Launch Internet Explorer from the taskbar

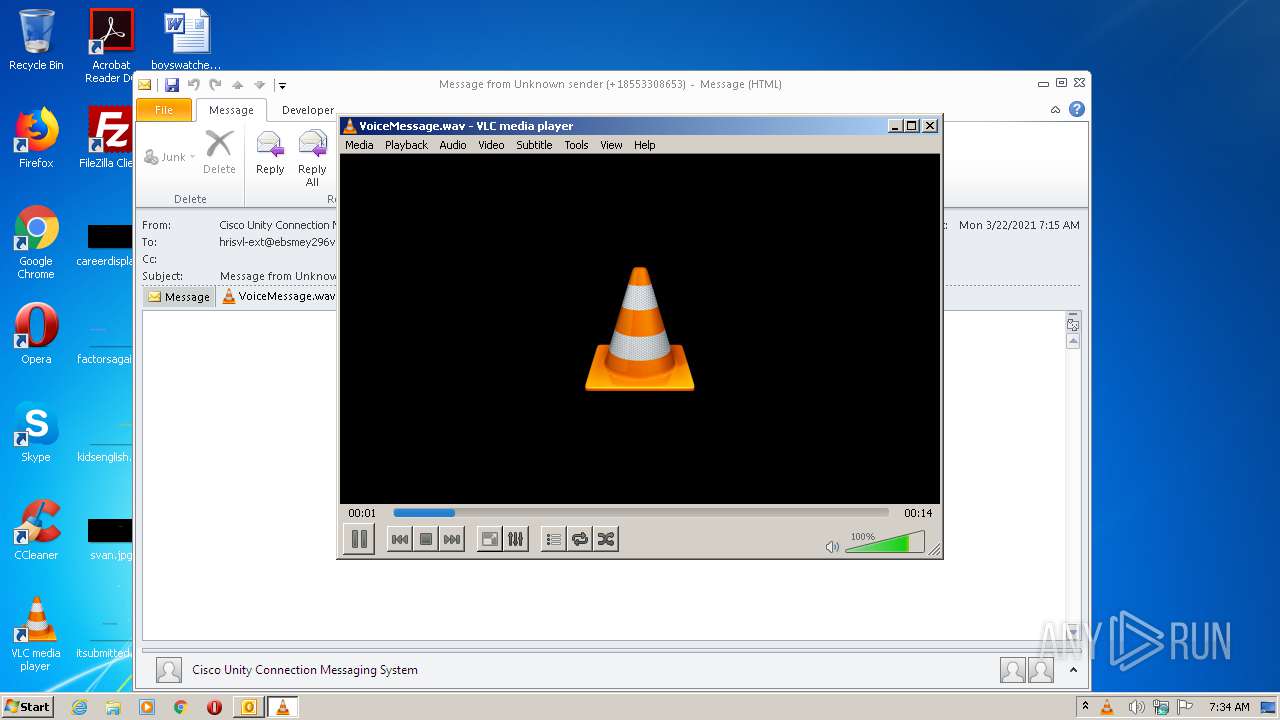(79, 707)
